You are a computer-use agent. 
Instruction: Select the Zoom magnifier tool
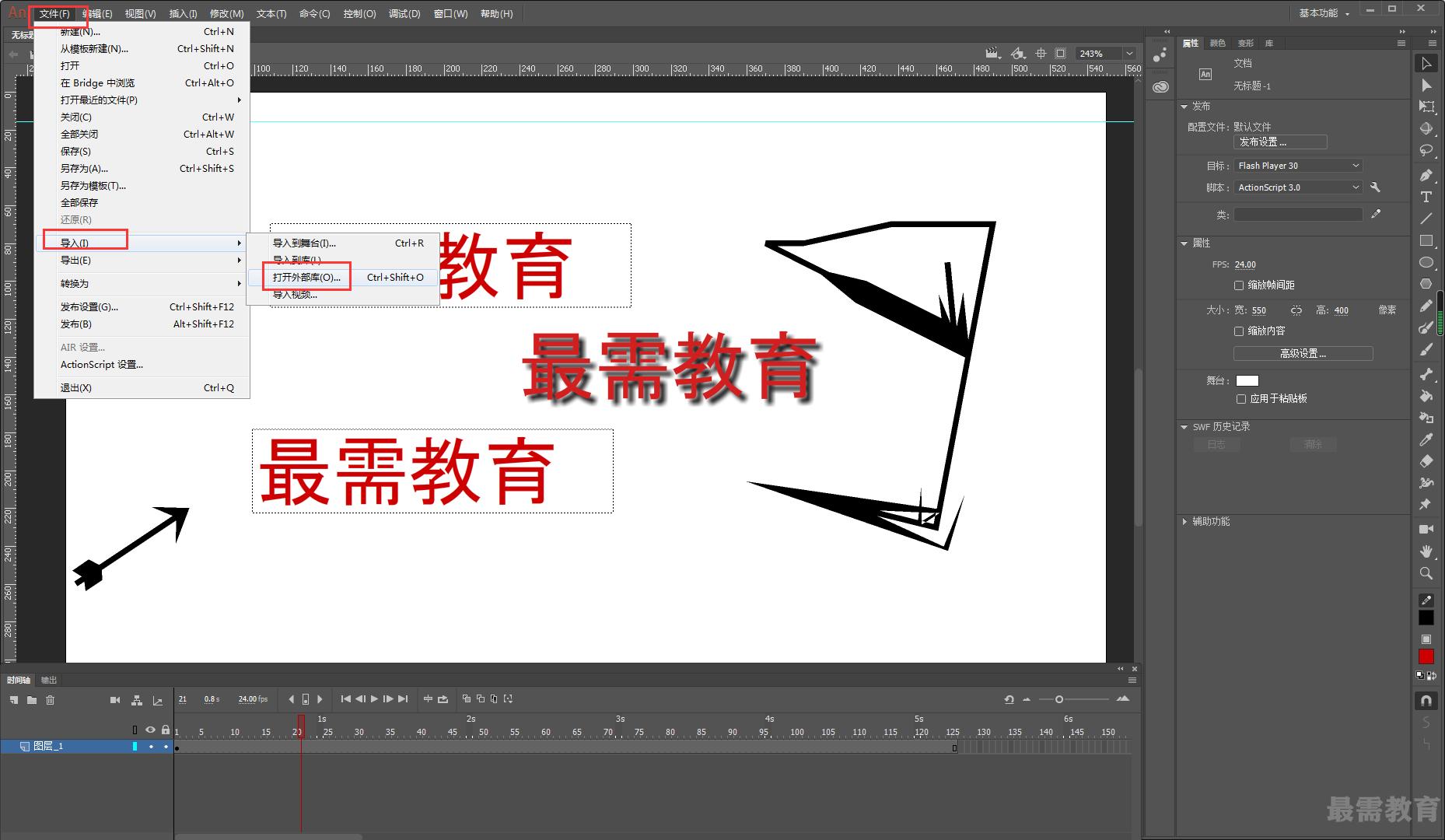coord(1426,573)
